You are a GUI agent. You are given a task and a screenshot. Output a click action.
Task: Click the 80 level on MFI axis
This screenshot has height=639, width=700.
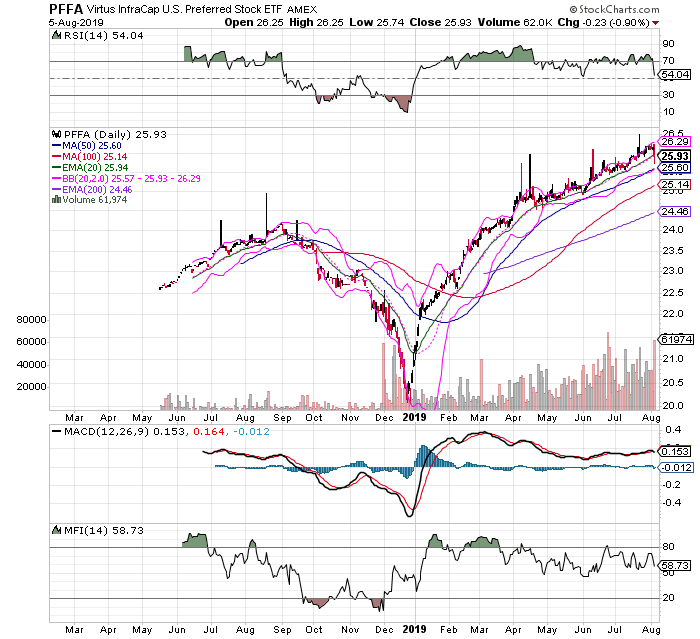pyautogui.click(x=668, y=547)
